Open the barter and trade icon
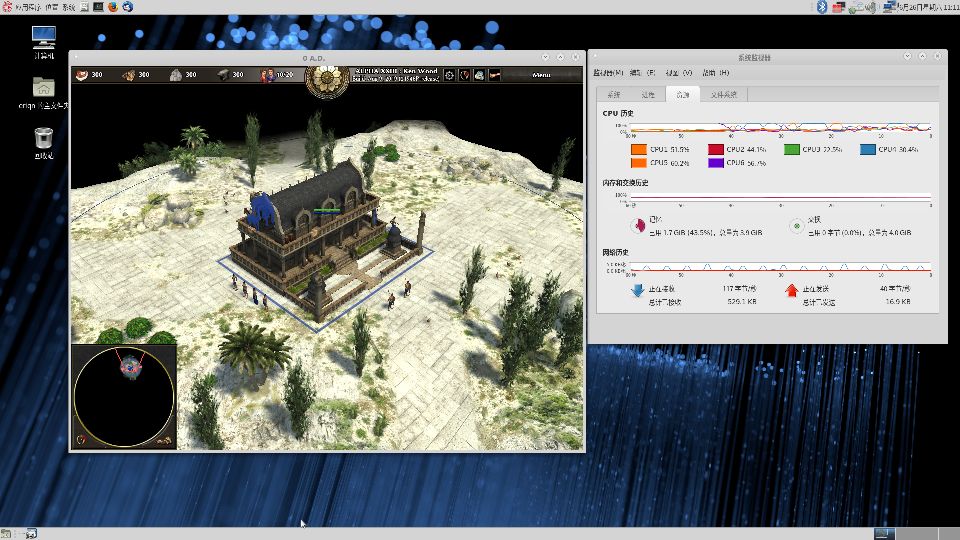Viewport: 960px width, 540px height. (x=479, y=75)
